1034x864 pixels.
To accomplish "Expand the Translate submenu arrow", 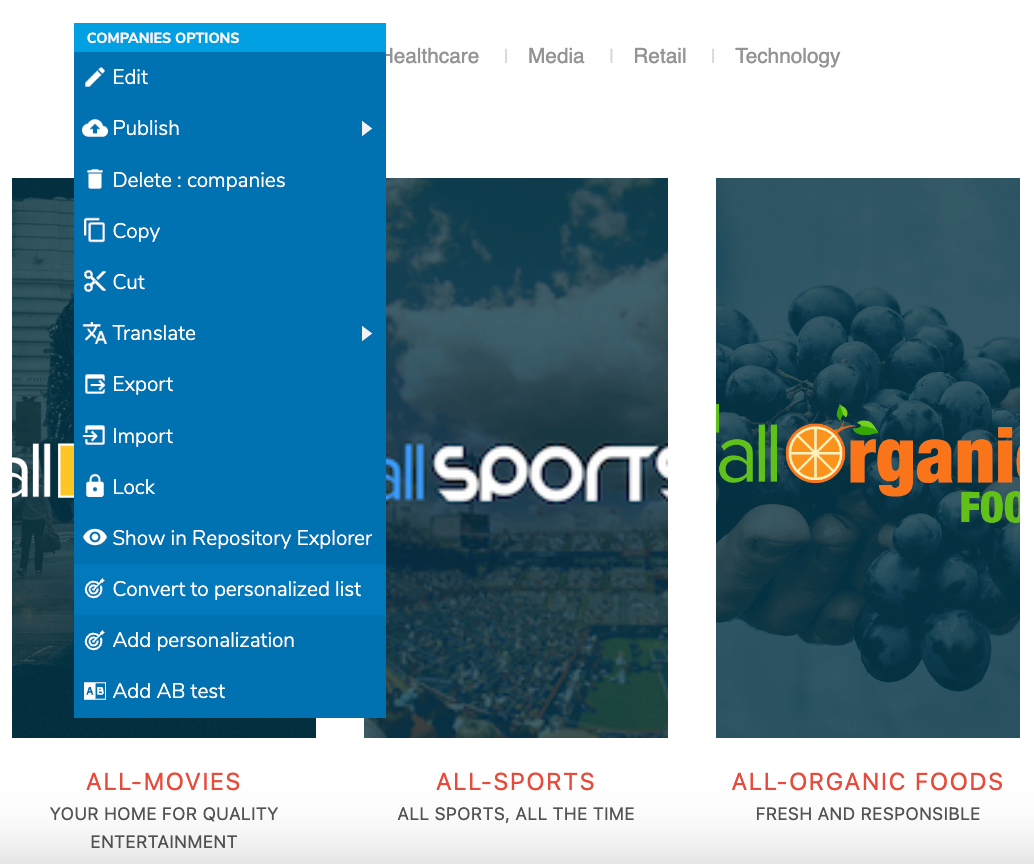I will (367, 333).
